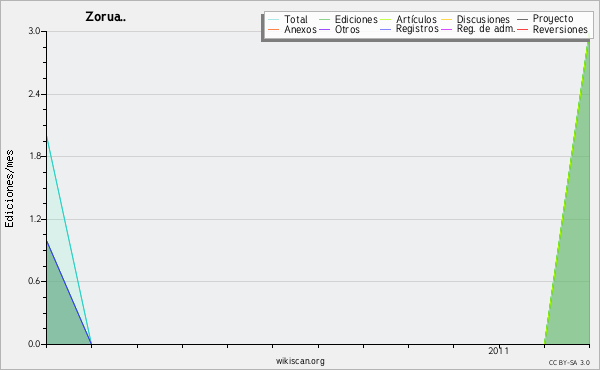Screen dimensions: 600x370
Task: Click the Total legend label
Action: (296, 19)
